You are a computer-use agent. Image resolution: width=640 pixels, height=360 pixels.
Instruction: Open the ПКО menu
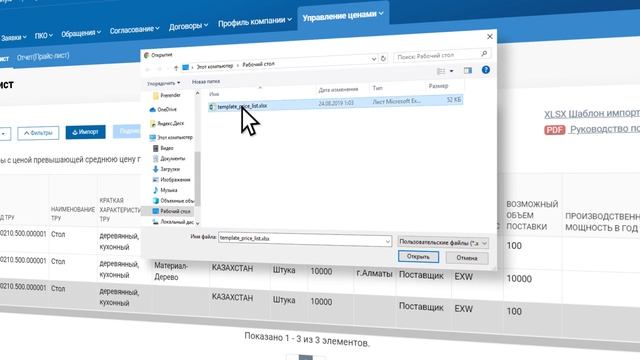point(44,36)
